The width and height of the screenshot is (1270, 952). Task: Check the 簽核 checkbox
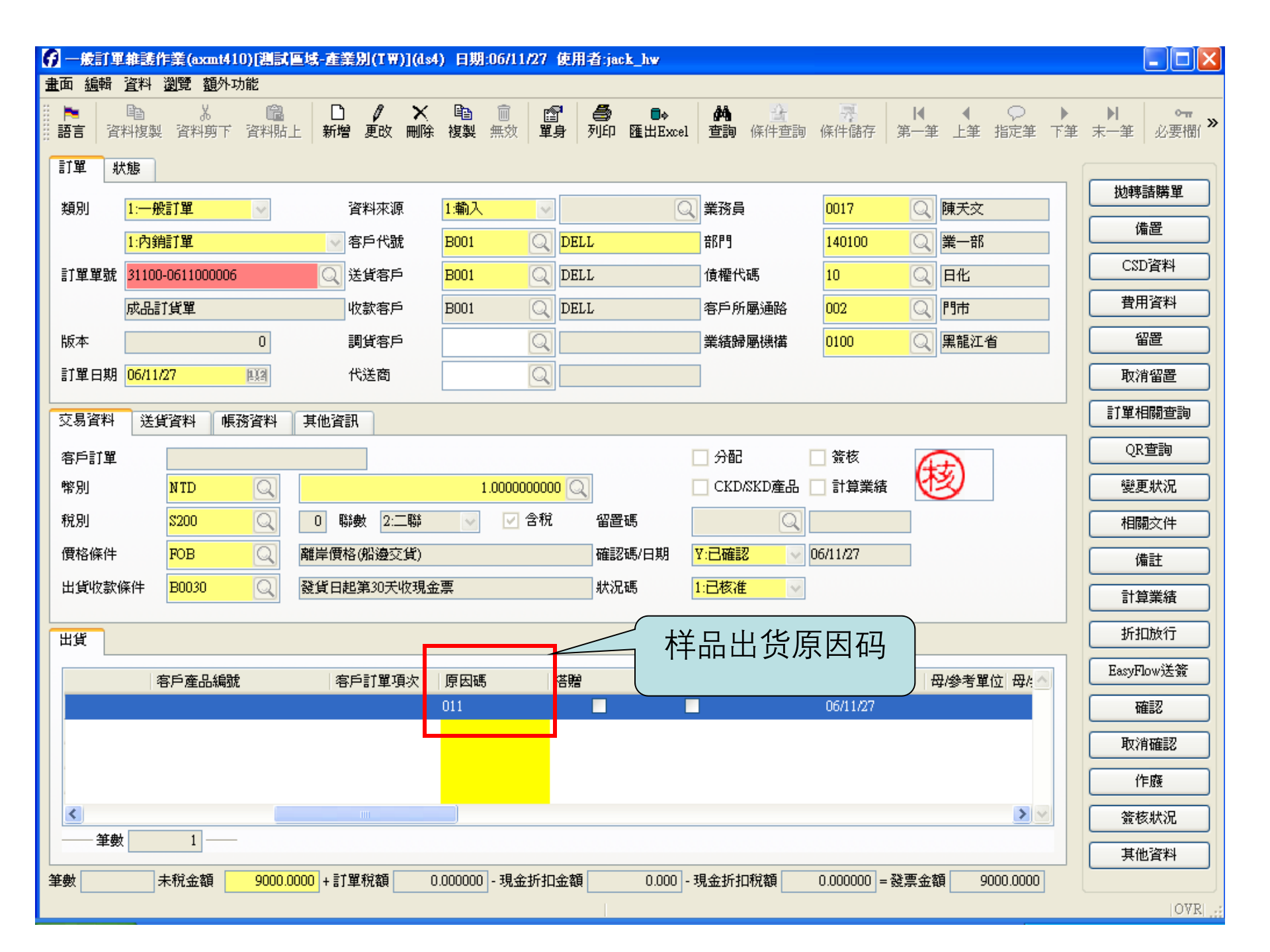pos(818,457)
